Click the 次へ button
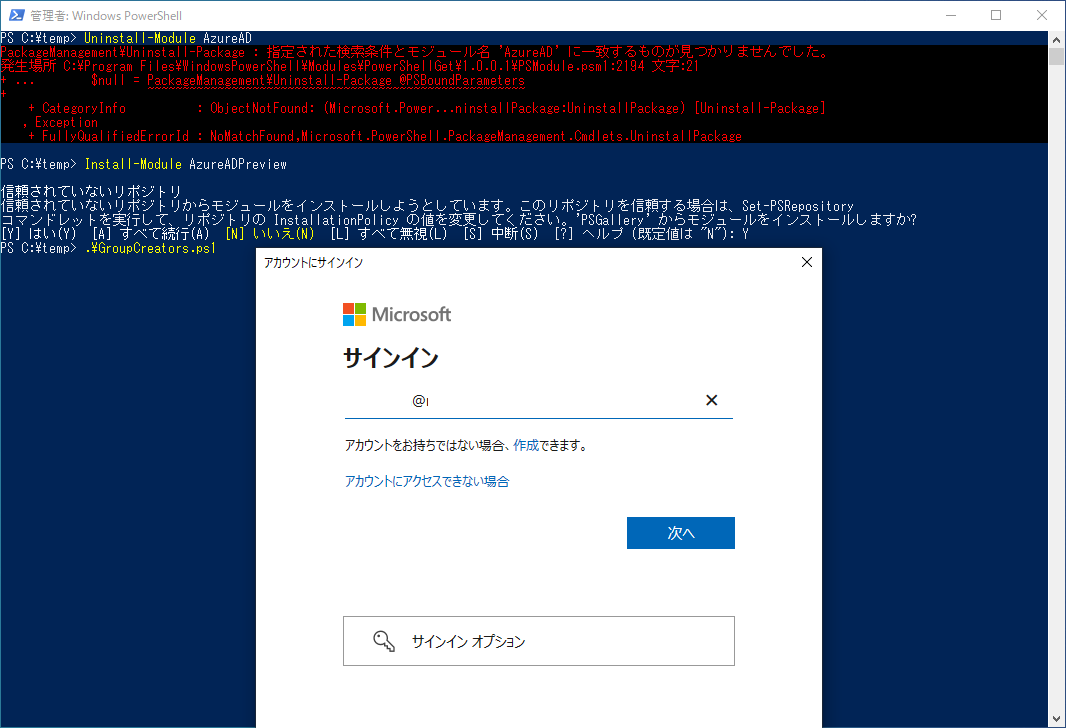 coord(681,533)
